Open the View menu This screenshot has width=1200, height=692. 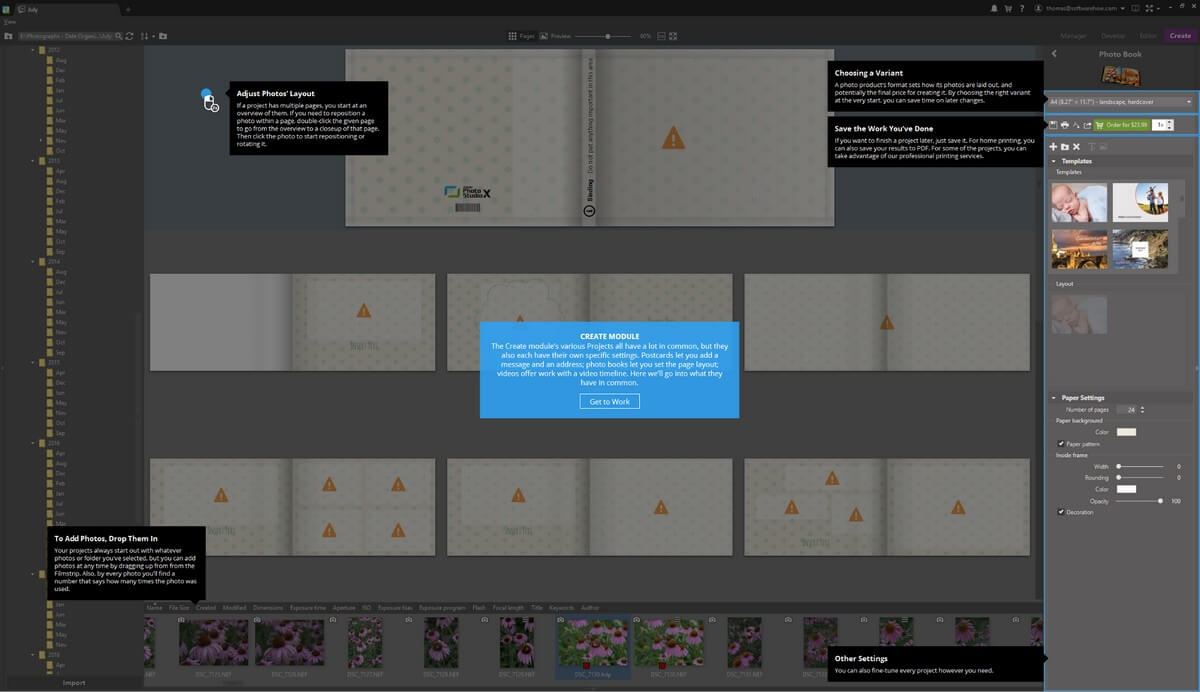click(10, 22)
